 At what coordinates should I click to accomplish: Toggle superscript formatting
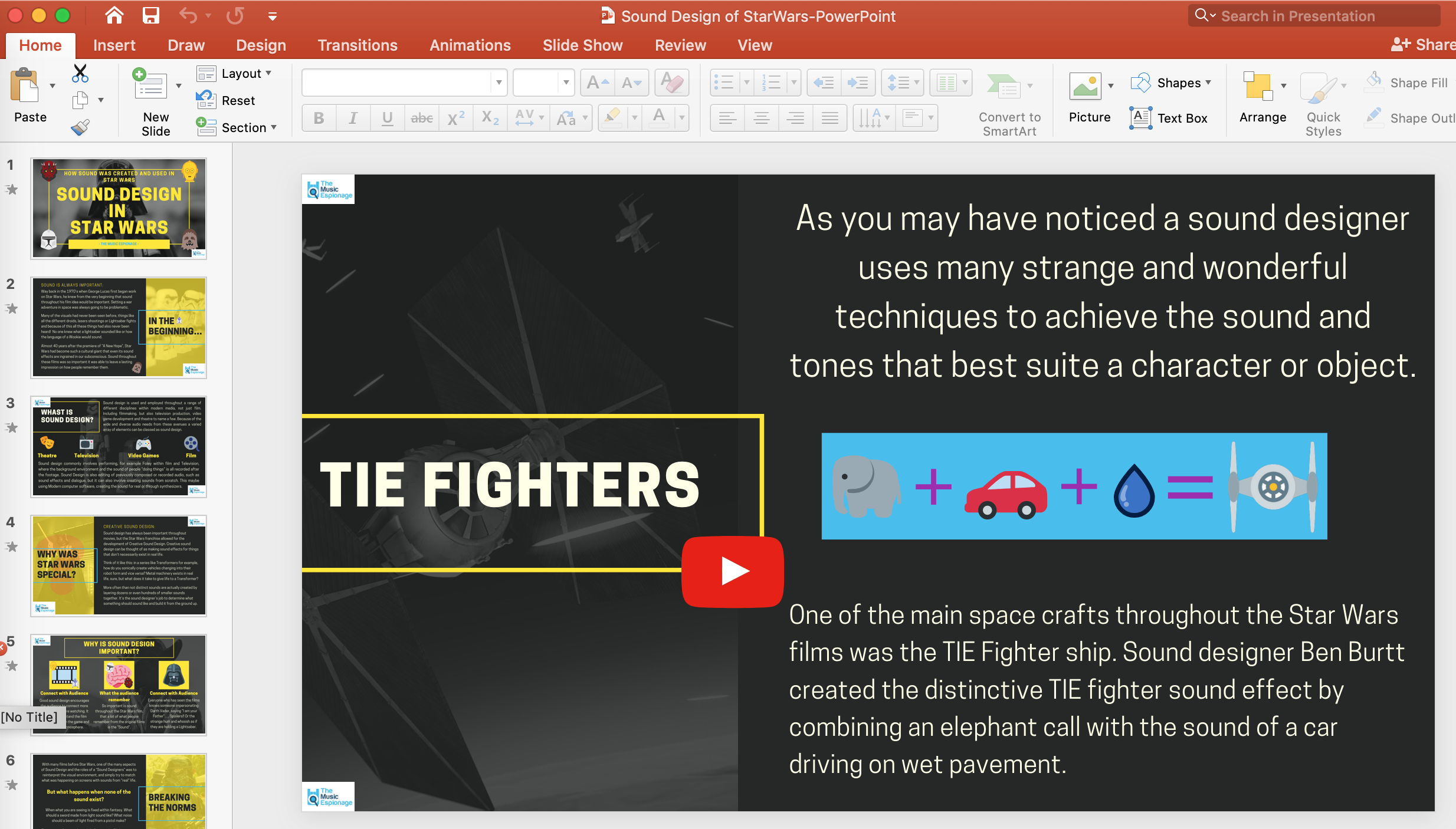(x=456, y=118)
